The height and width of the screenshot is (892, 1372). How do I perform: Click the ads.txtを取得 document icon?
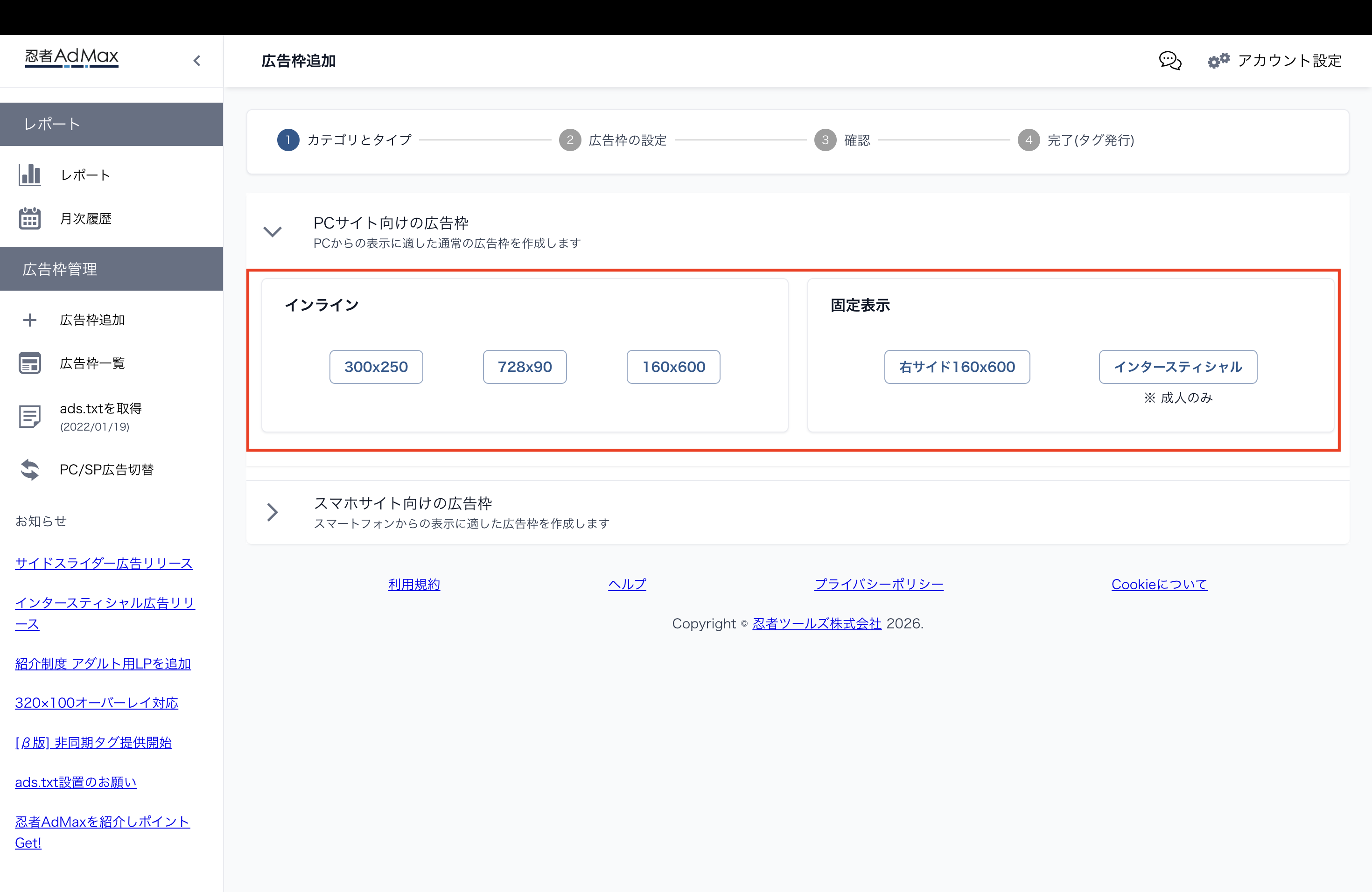pyautogui.click(x=29, y=417)
